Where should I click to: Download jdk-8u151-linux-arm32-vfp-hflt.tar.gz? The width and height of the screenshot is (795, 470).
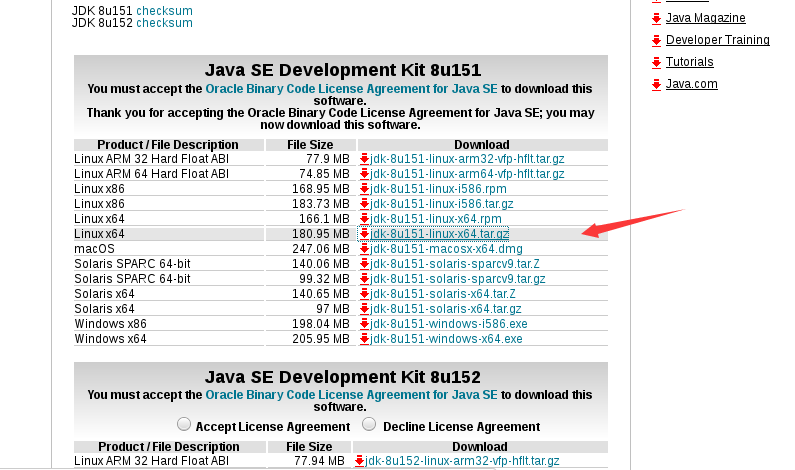click(467, 159)
